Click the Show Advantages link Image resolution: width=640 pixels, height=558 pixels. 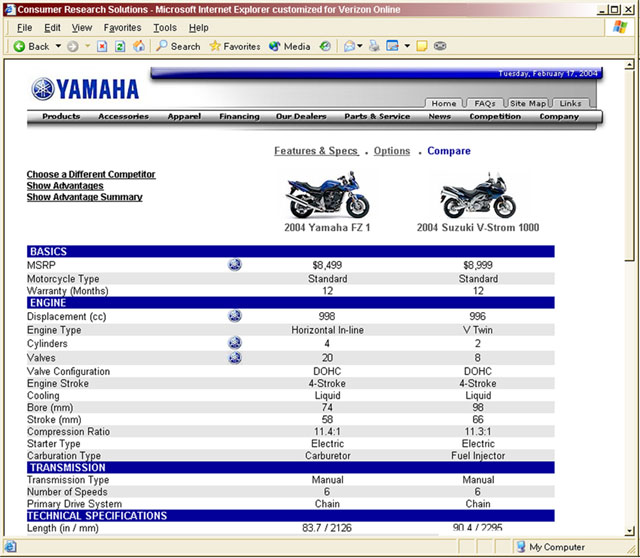[x=65, y=186]
